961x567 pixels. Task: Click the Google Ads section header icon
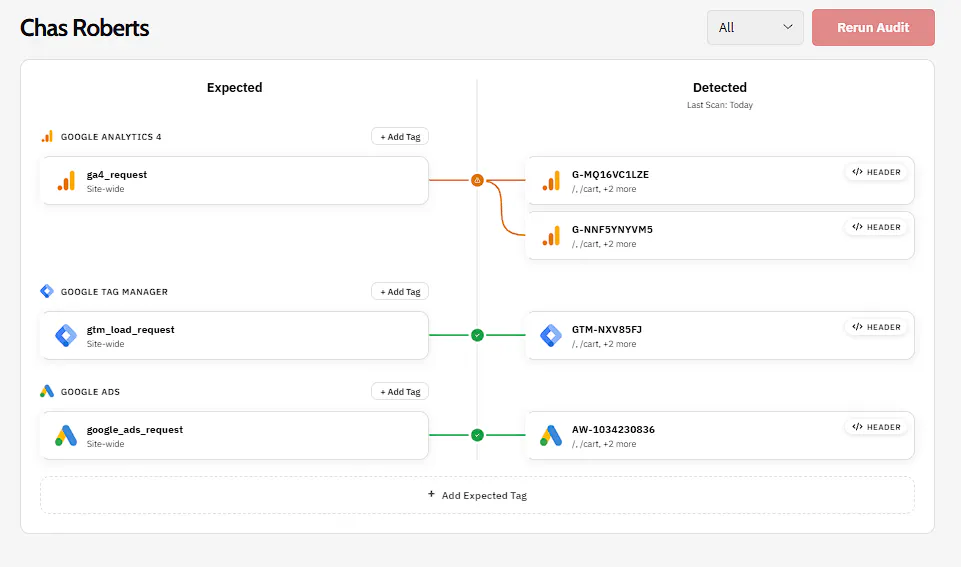coord(47,391)
